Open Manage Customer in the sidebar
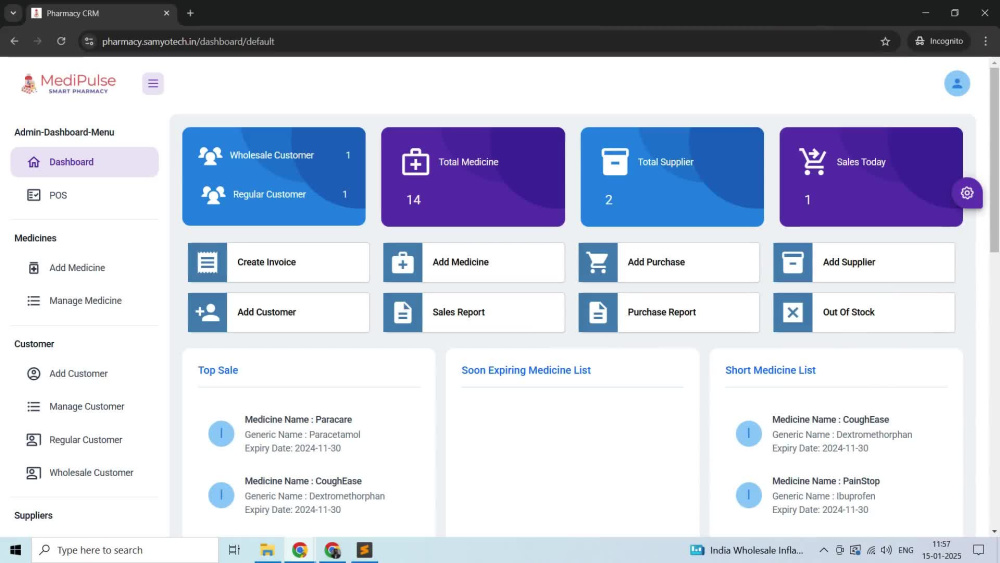1000x563 pixels. 84,406
